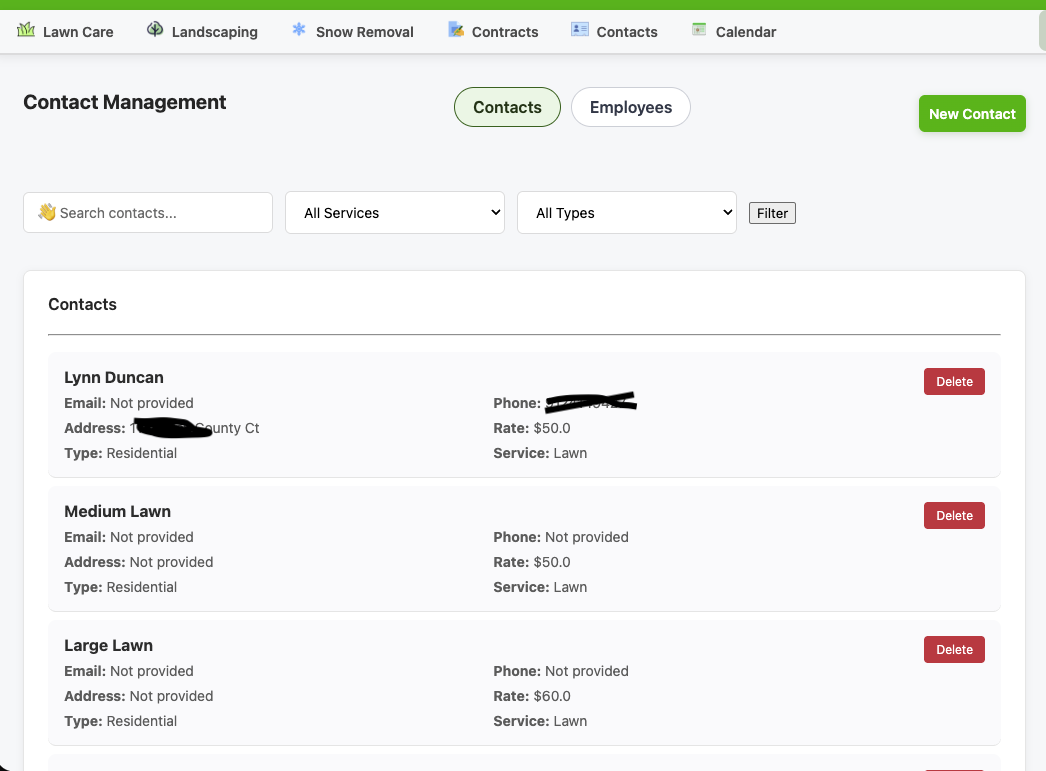Focus the Search contacts field
The width and height of the screenshot is (1046, 771).
click(x=148, y=213)
